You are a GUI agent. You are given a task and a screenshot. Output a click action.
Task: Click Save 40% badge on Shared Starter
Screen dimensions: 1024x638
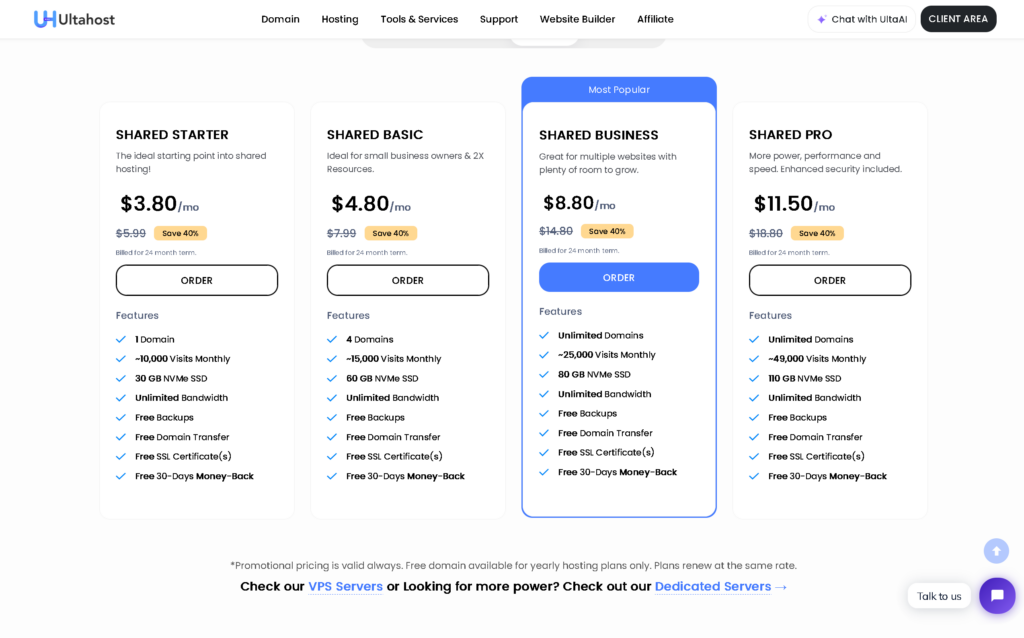tap(180, 233)
